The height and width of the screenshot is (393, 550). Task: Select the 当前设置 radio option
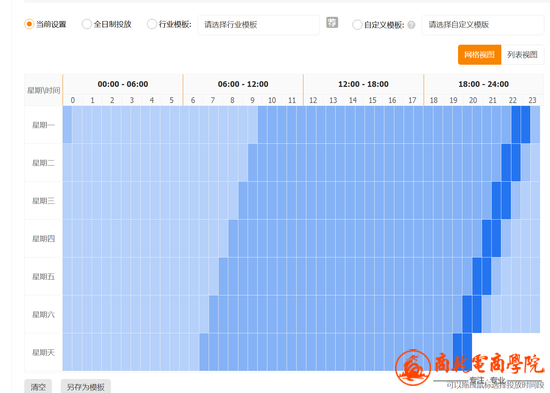pos(29,24)
